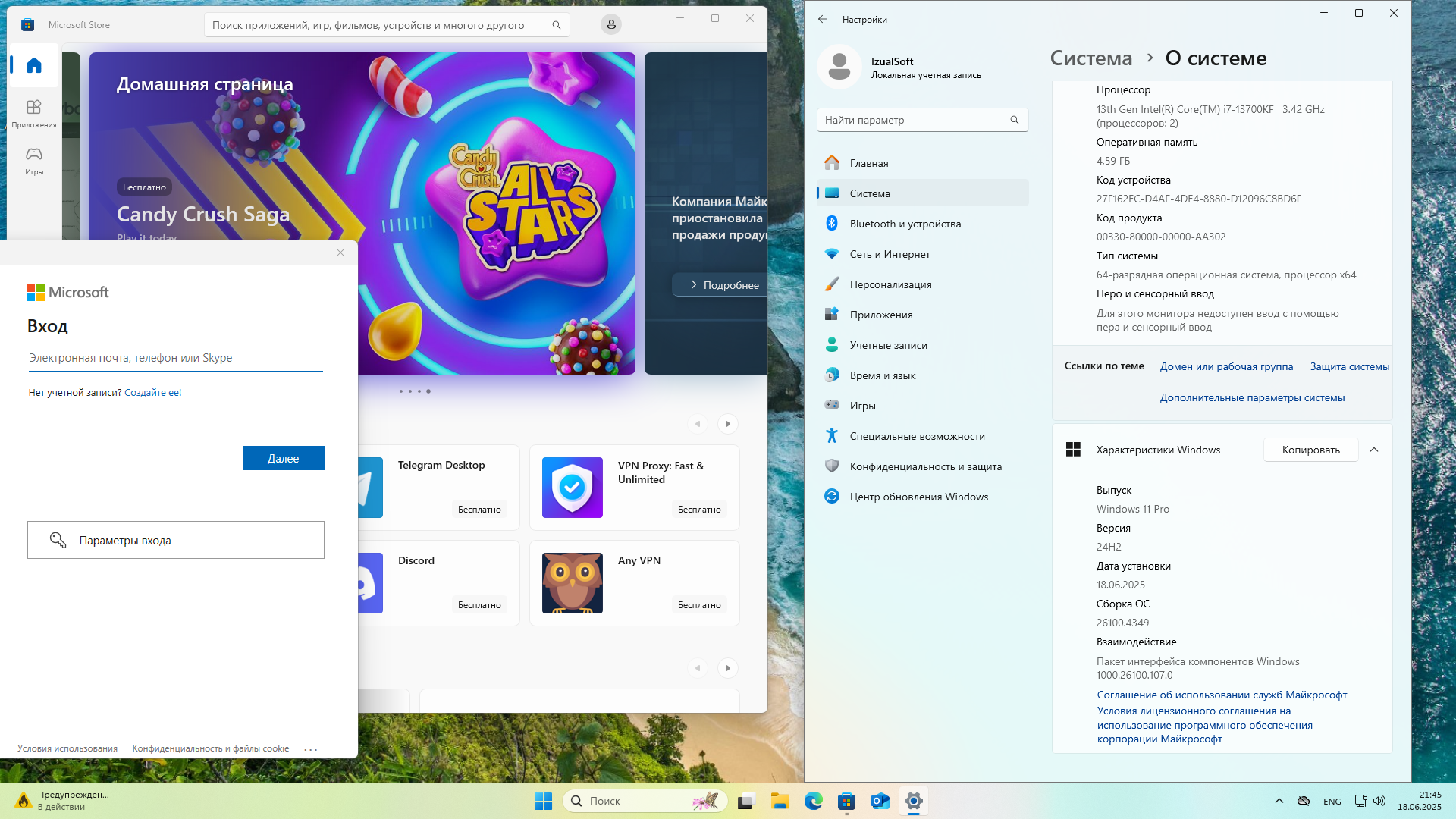Open Outlook from the taskbar
This screenshot has height=819, width=1456.
[x=880, y=801]
